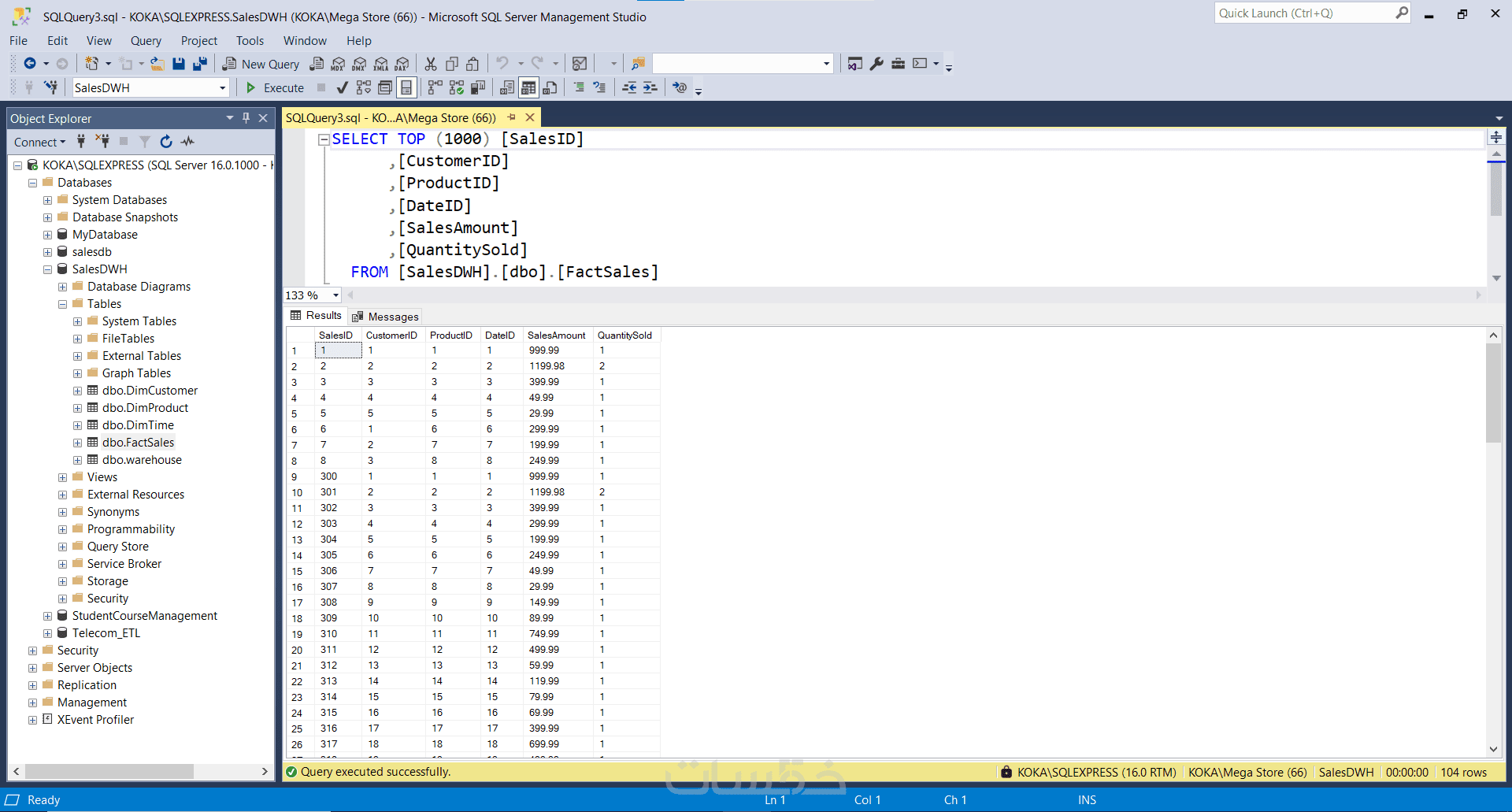The width and height of the screenshot is (1512, 812).
Task: Click the Parse checkmark icon
Action: (342, 87)
